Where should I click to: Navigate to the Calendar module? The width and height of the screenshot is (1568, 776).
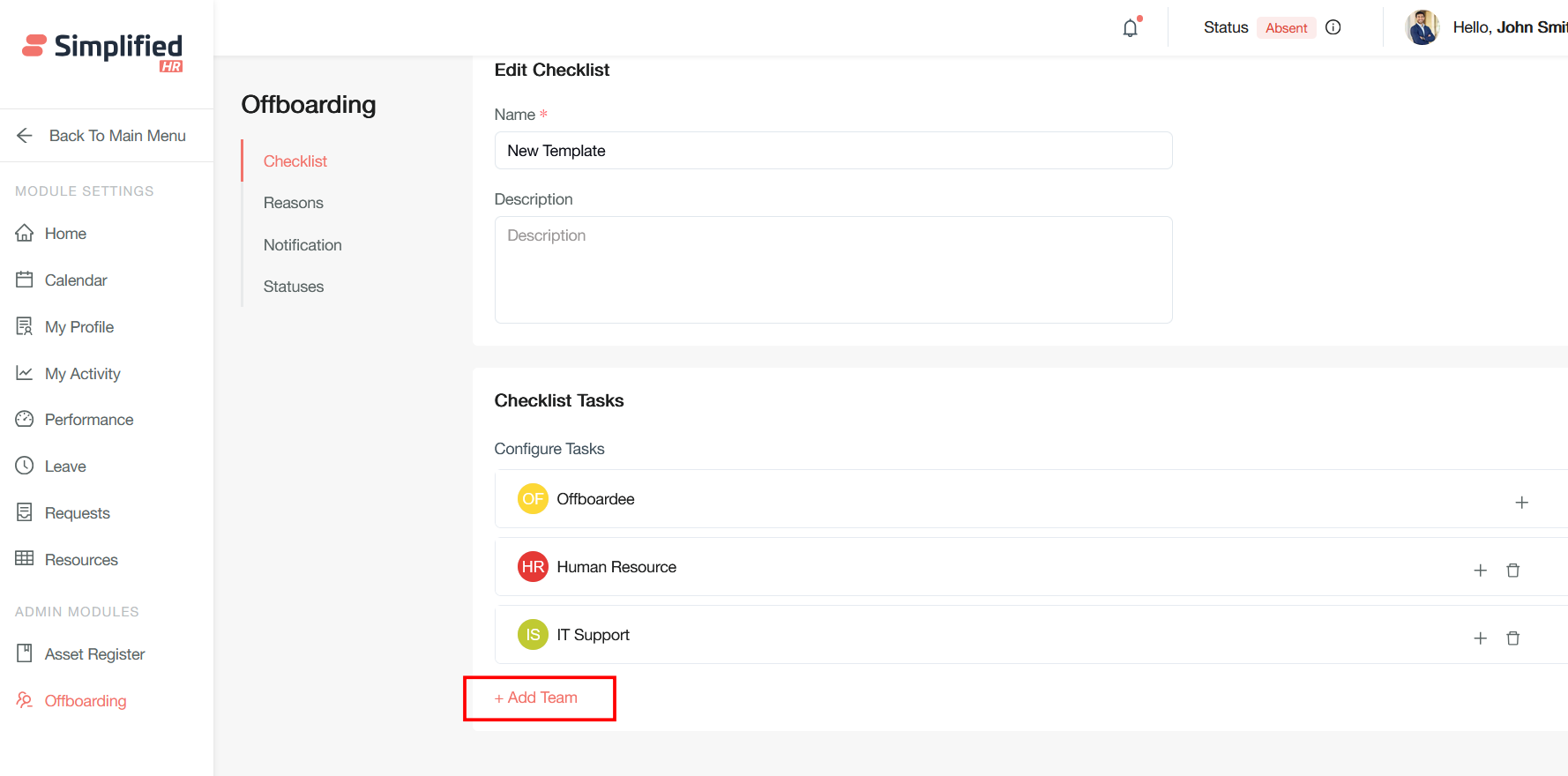point(76,280)
